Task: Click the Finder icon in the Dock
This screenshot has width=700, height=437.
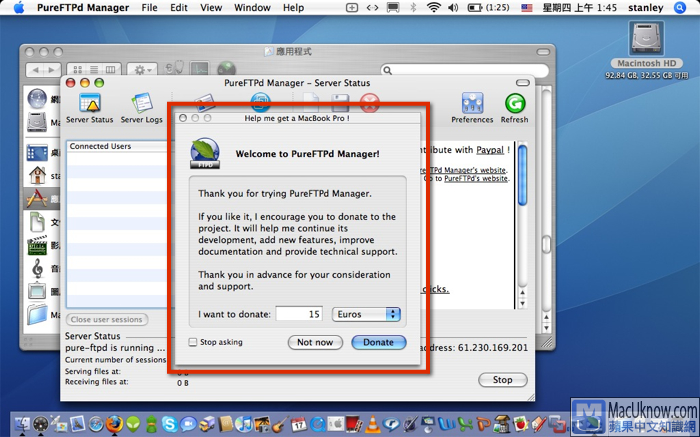Action: tap(22, 424)
